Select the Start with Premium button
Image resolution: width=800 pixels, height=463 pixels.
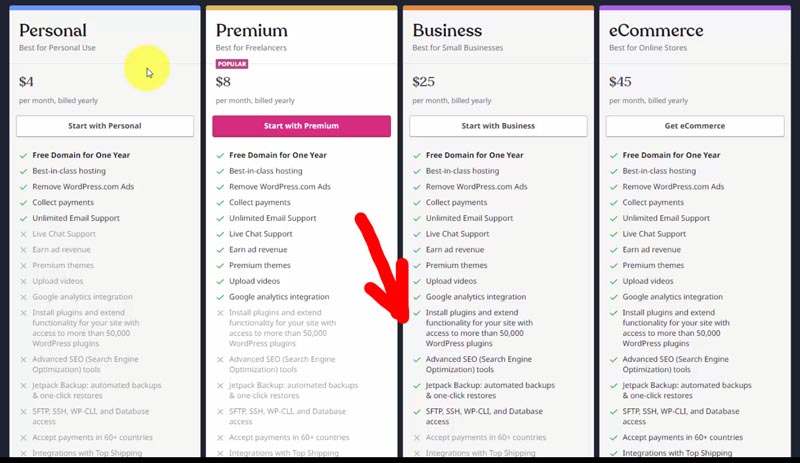(x=302, y=126)
